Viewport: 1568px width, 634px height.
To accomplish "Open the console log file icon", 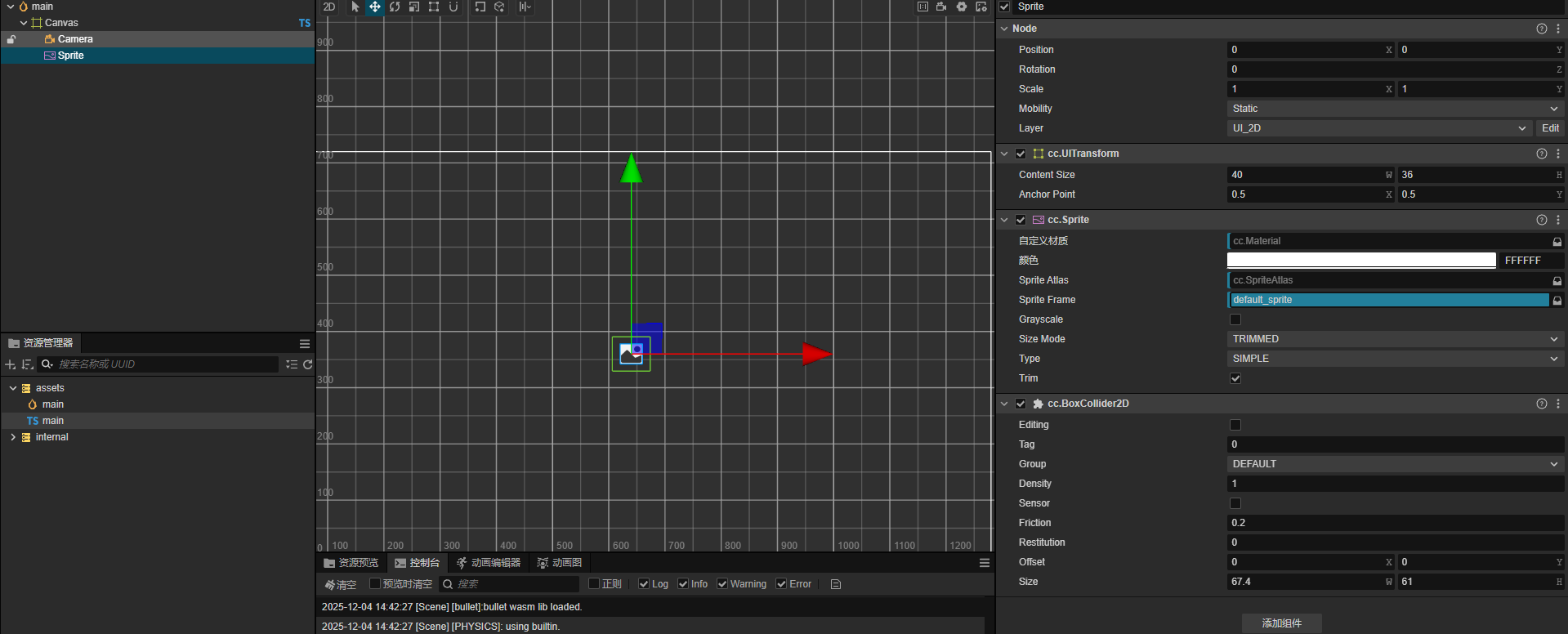I will click(836, 584).
